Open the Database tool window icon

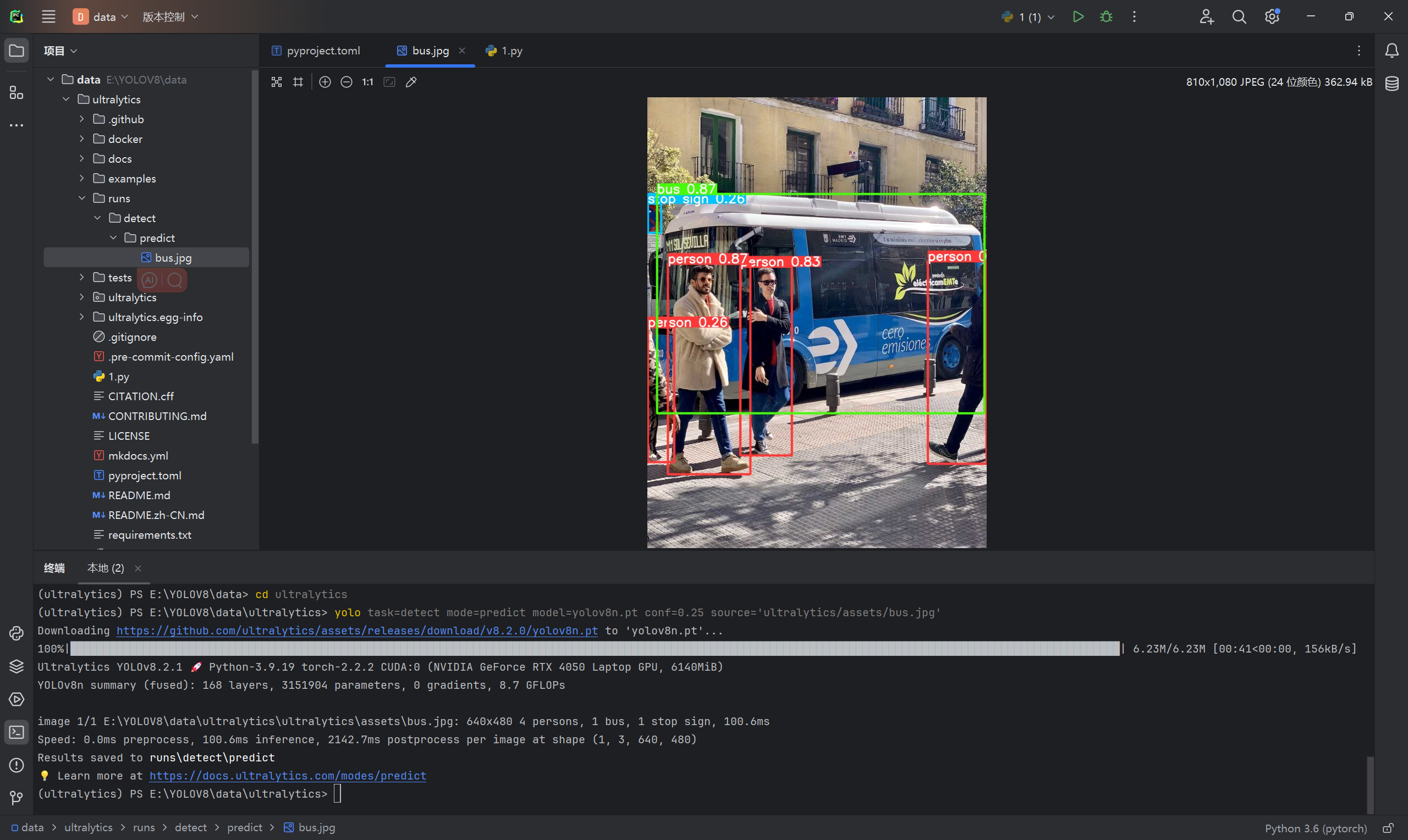coord(1391,84)
